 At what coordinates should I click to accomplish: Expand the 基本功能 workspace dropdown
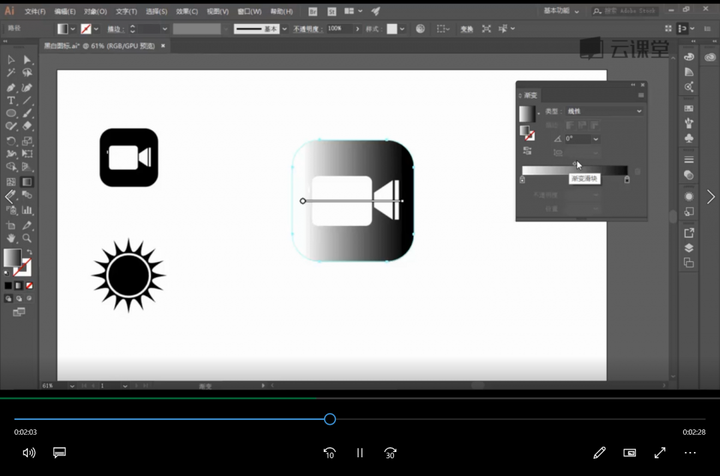point(561,11)
